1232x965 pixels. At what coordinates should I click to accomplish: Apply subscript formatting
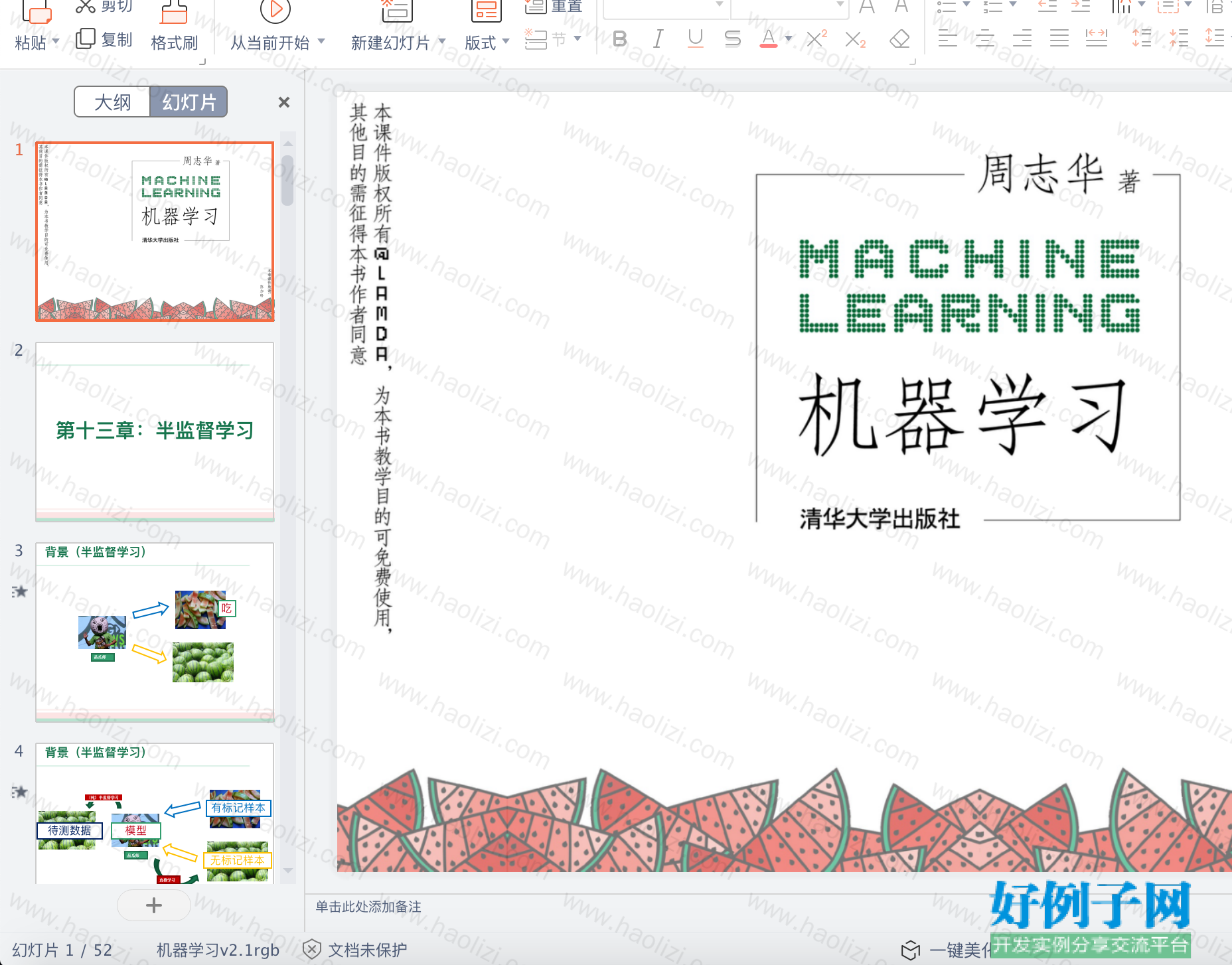pos(856,40)
